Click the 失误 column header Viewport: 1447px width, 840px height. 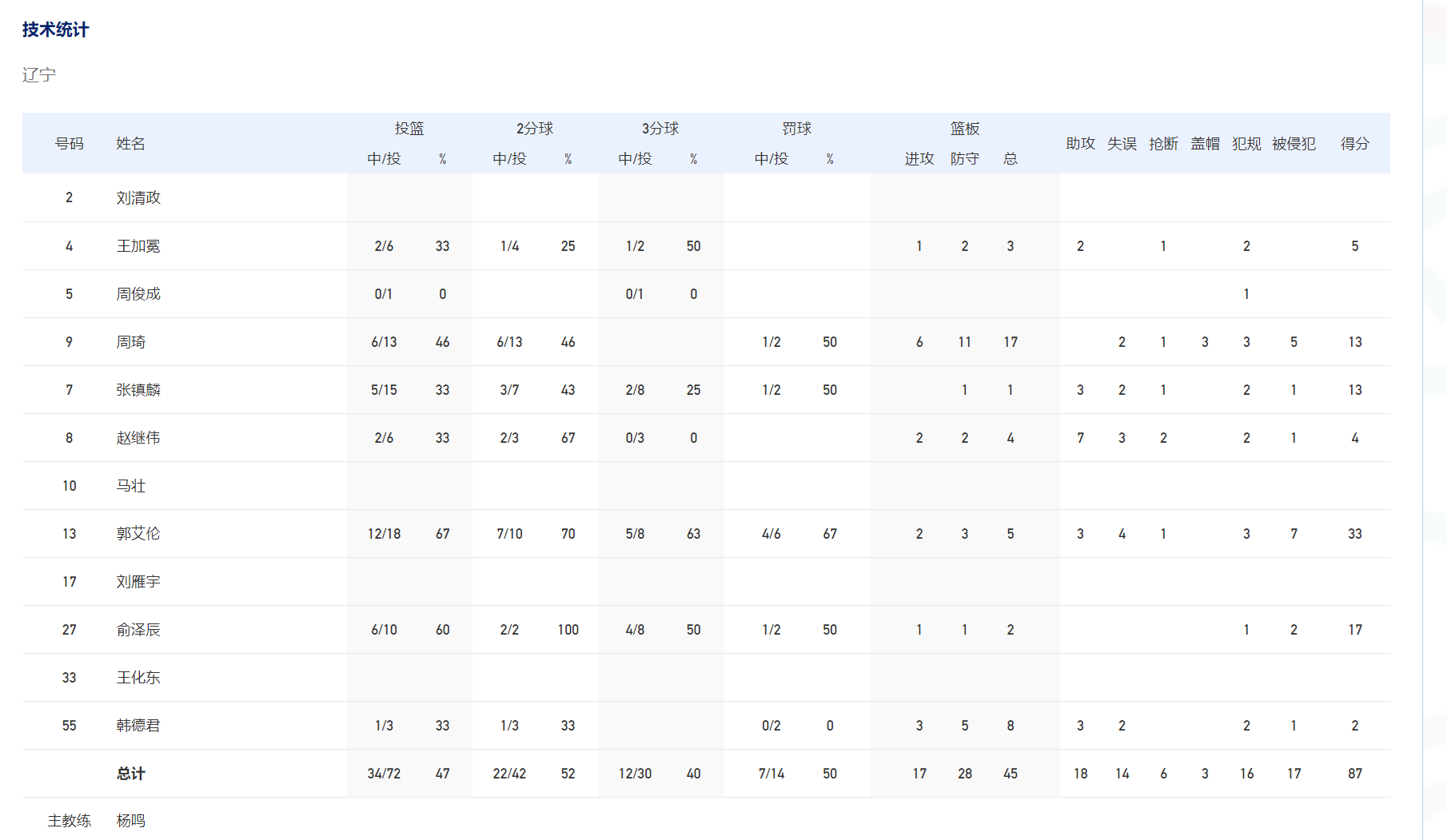point(1122,144)
